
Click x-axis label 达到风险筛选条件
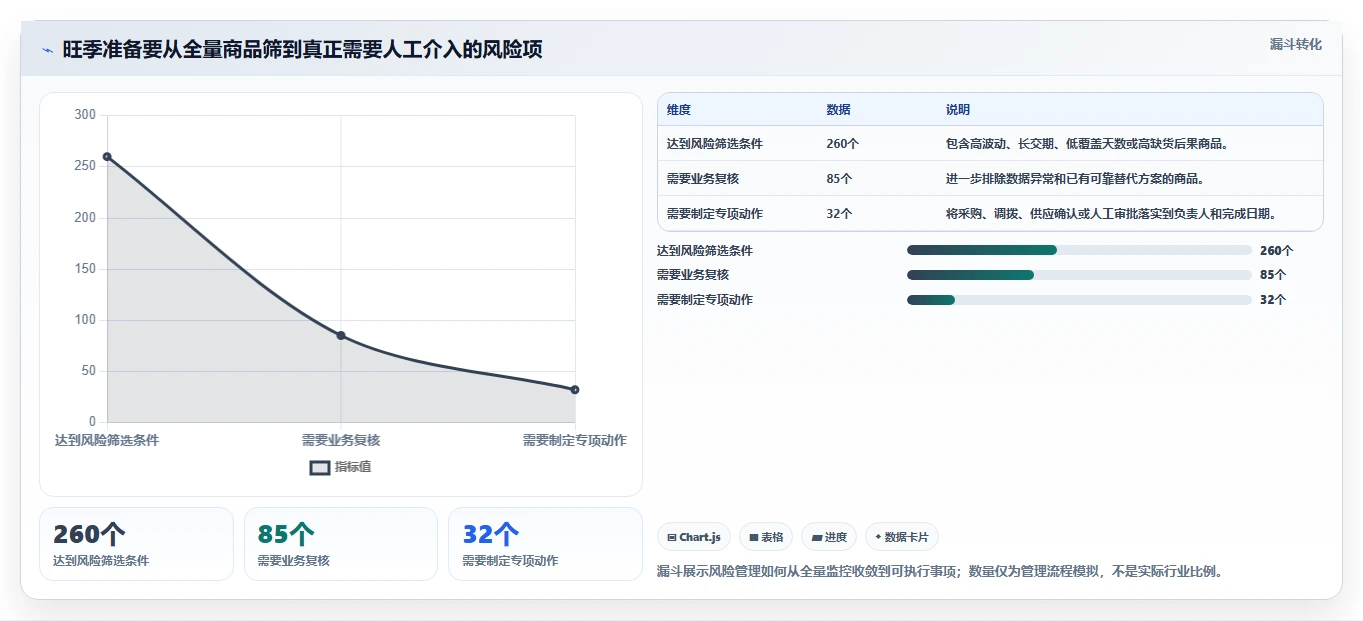click(x=107, y=440)
